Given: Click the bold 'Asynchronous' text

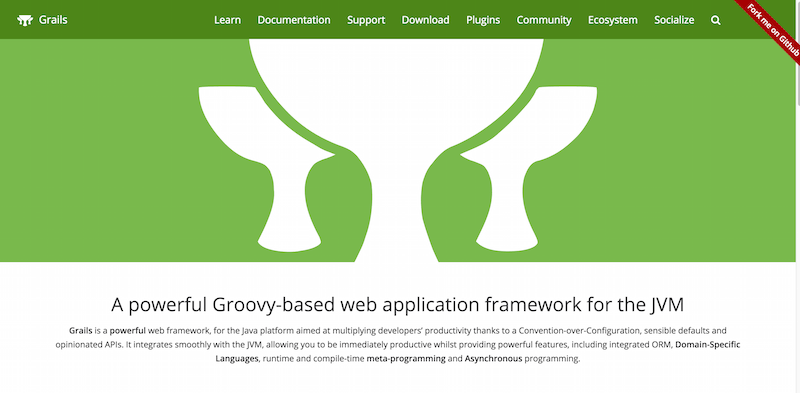Looking at the screenshot, I should (x=493, y=359).
